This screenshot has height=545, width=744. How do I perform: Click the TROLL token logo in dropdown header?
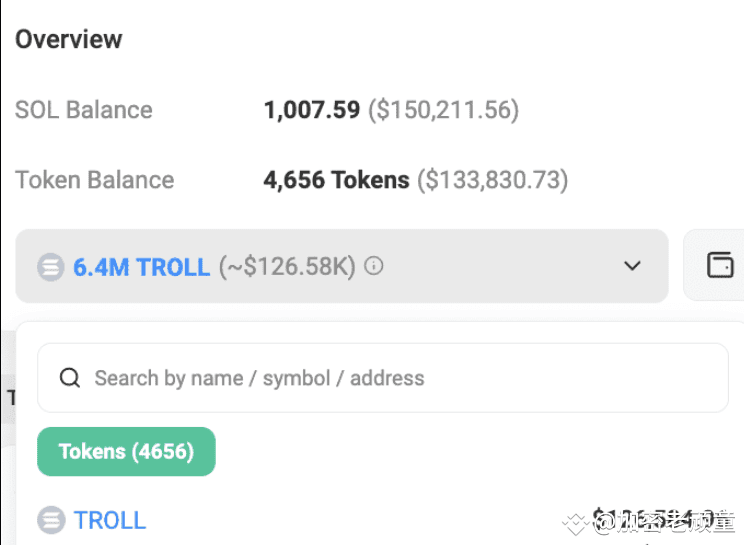tap(51, 267)
